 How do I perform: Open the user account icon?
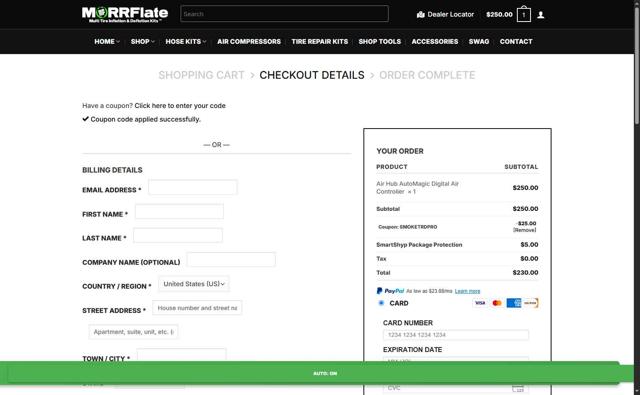coord(541,15)
